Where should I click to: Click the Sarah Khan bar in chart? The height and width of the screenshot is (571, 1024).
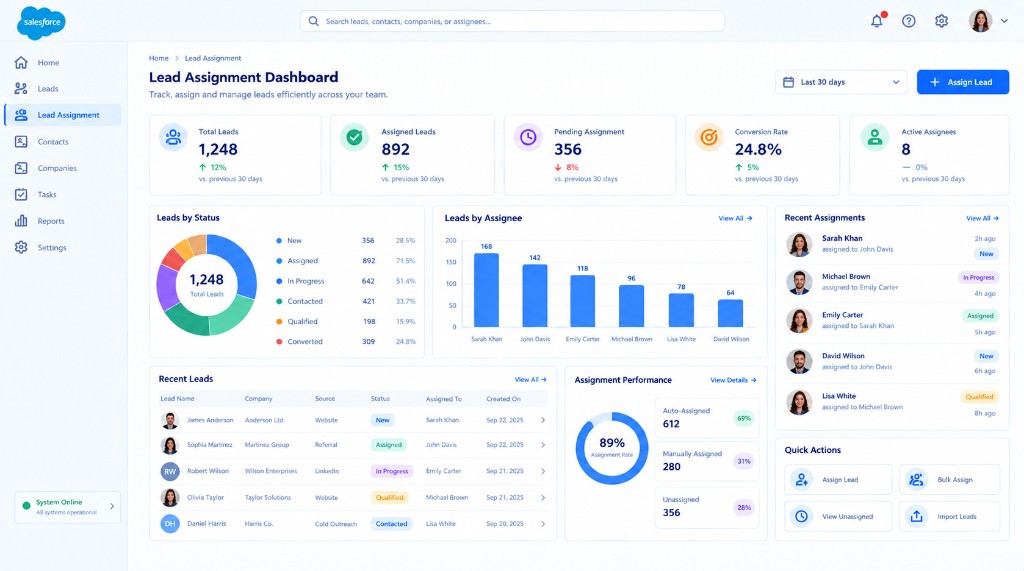coord(487,290)
